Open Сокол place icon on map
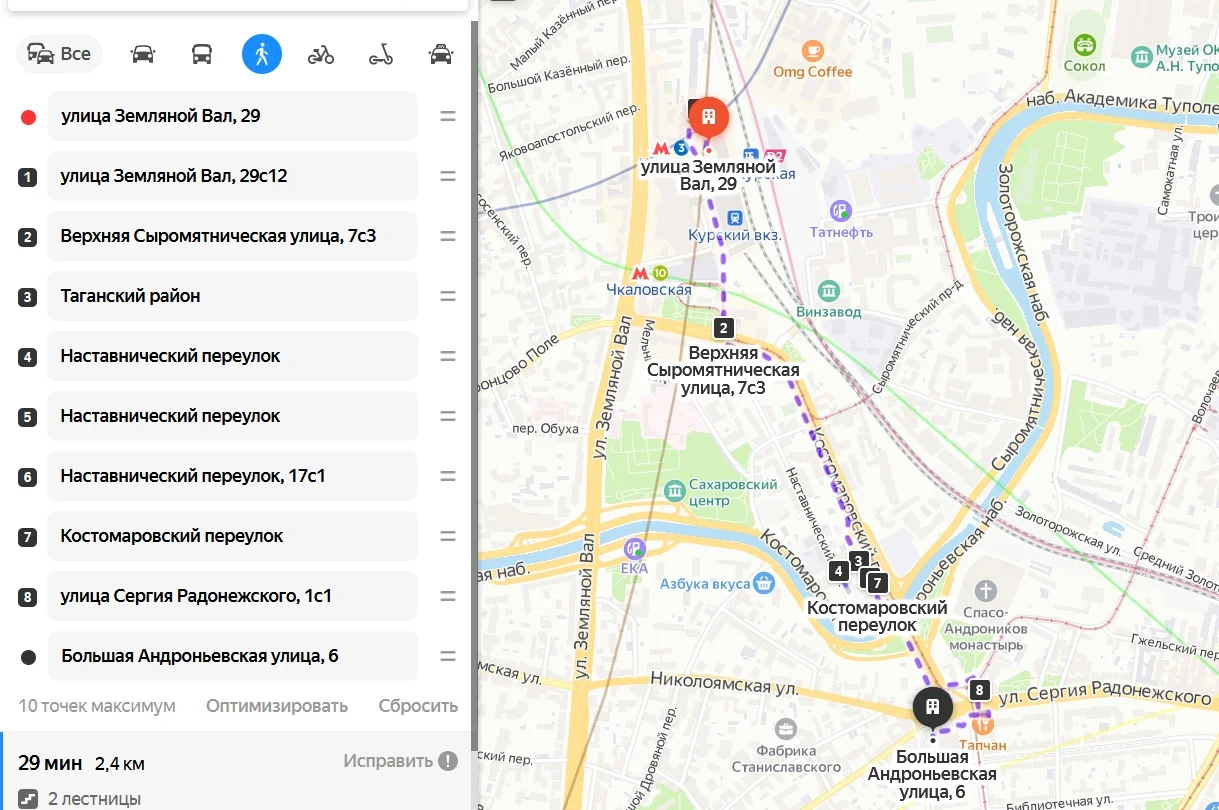Screen dimensions: 1219x810 (1084, 45)
